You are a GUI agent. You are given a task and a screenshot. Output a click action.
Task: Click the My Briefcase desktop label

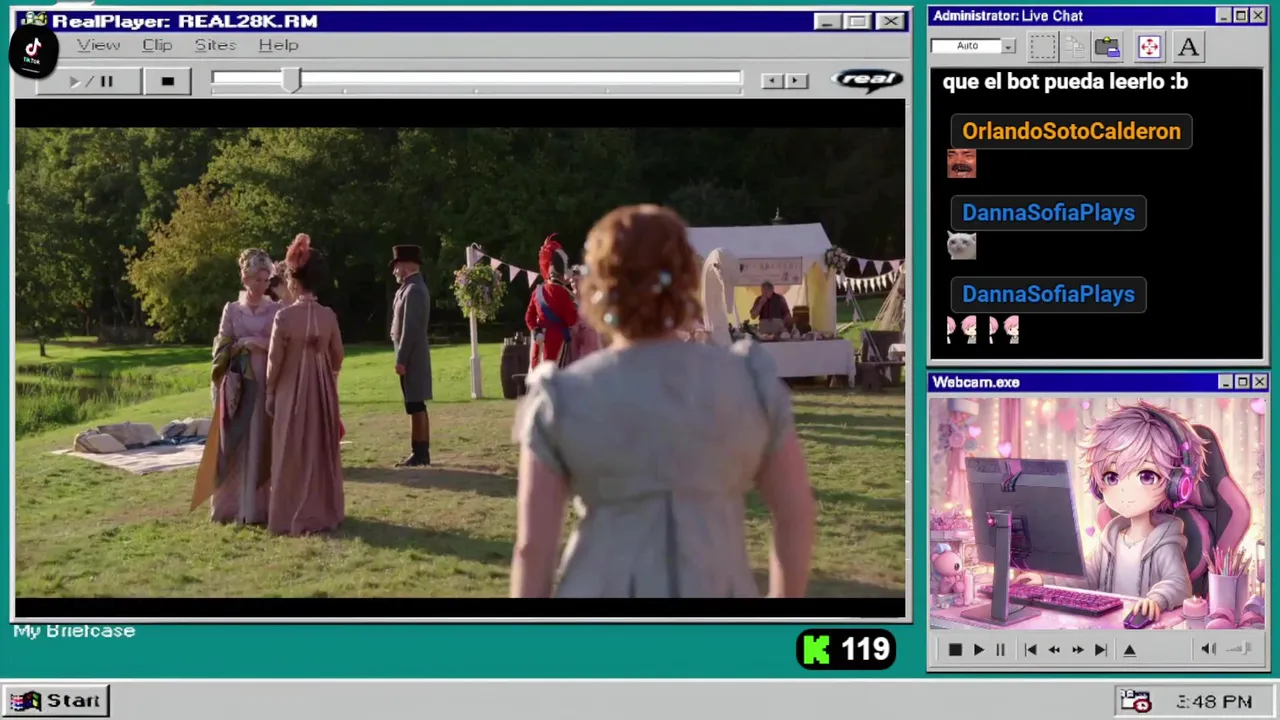click(x=74, y=631)
